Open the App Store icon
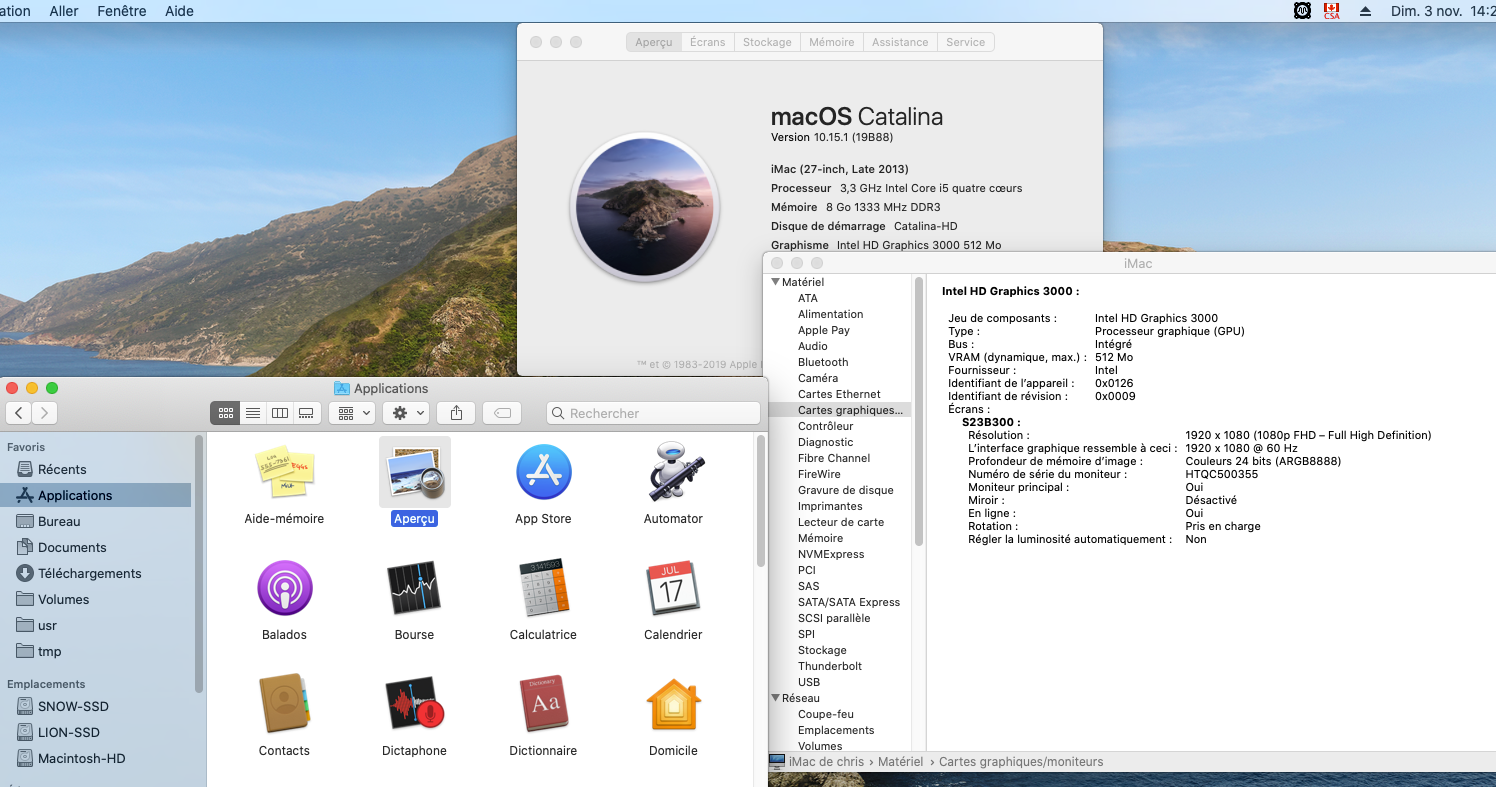Screen dimensions: 1496x787 coord(543,472)
